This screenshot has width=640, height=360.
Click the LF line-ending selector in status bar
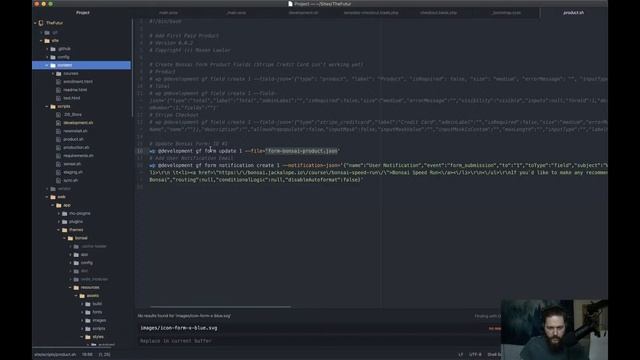coord(460,355)
